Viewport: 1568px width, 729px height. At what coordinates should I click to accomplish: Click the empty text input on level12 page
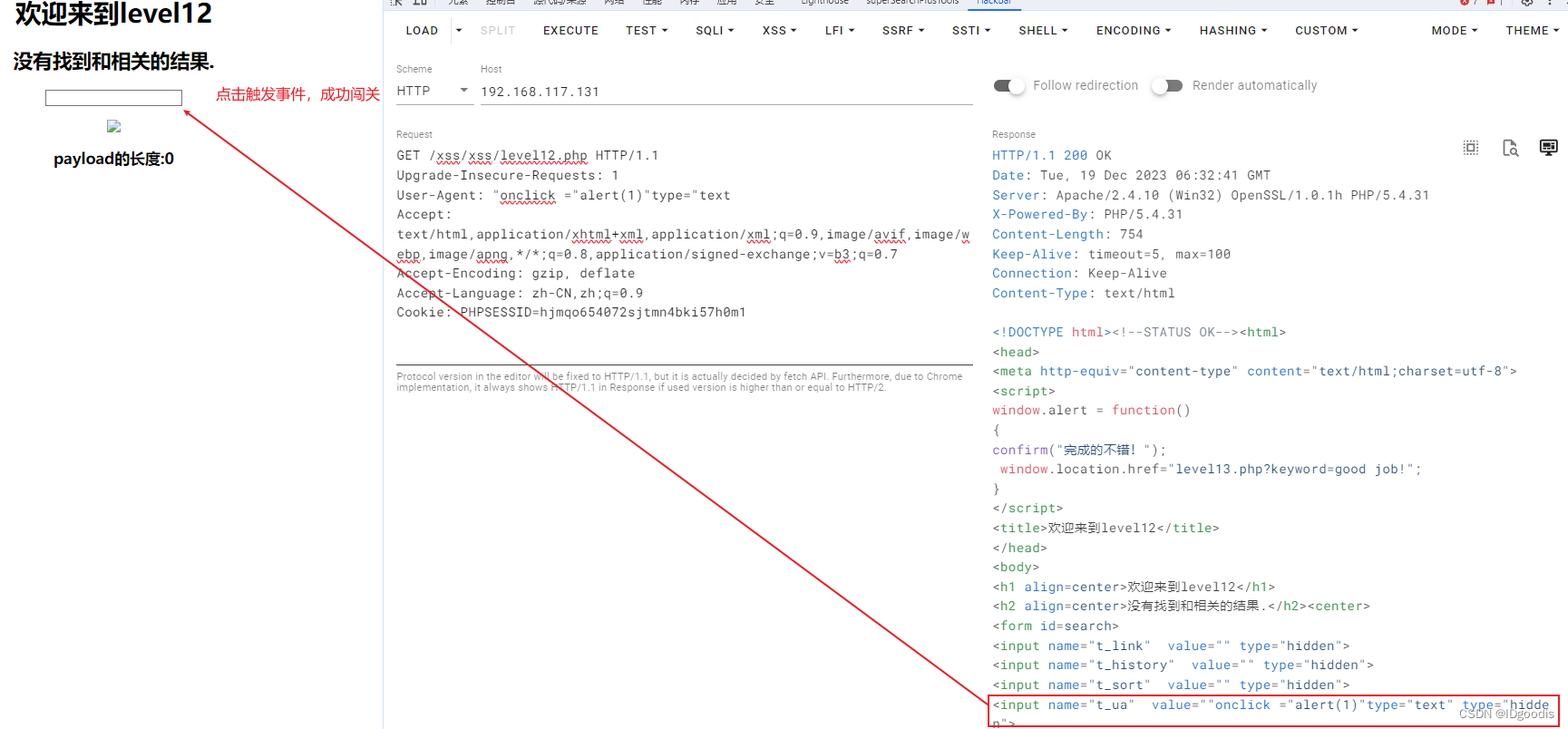[113, 98]
